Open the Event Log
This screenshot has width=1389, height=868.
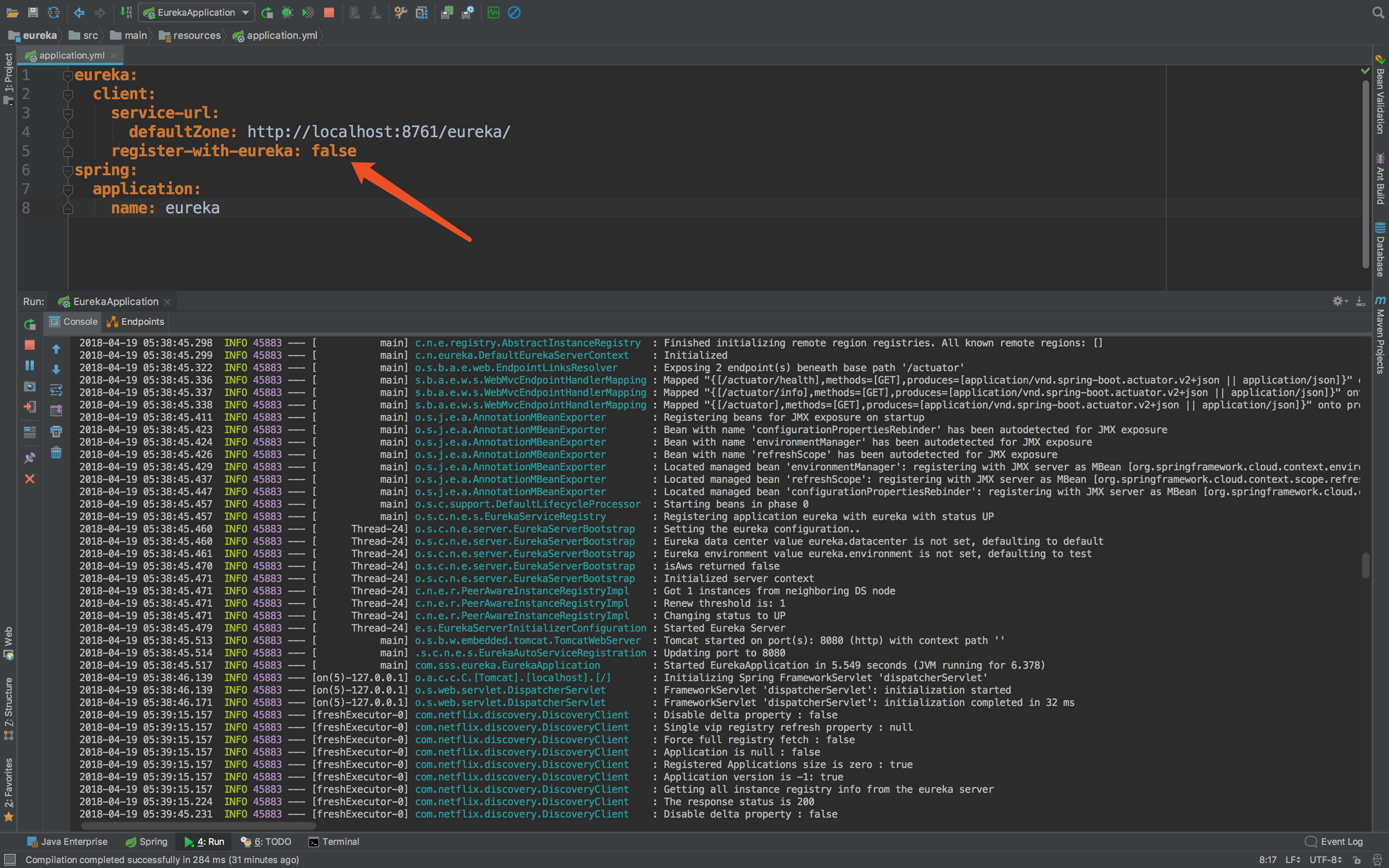pyautogui.click(x=1334, y=842)
